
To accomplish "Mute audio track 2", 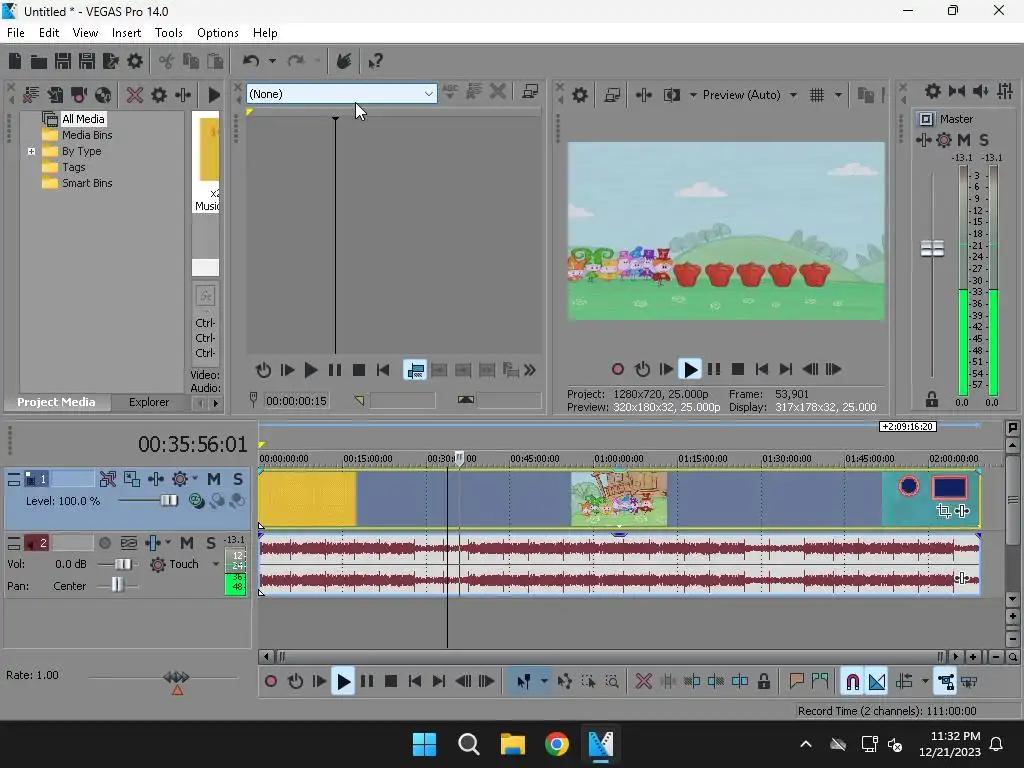I will pyautogui.click(x=187, y=543).
